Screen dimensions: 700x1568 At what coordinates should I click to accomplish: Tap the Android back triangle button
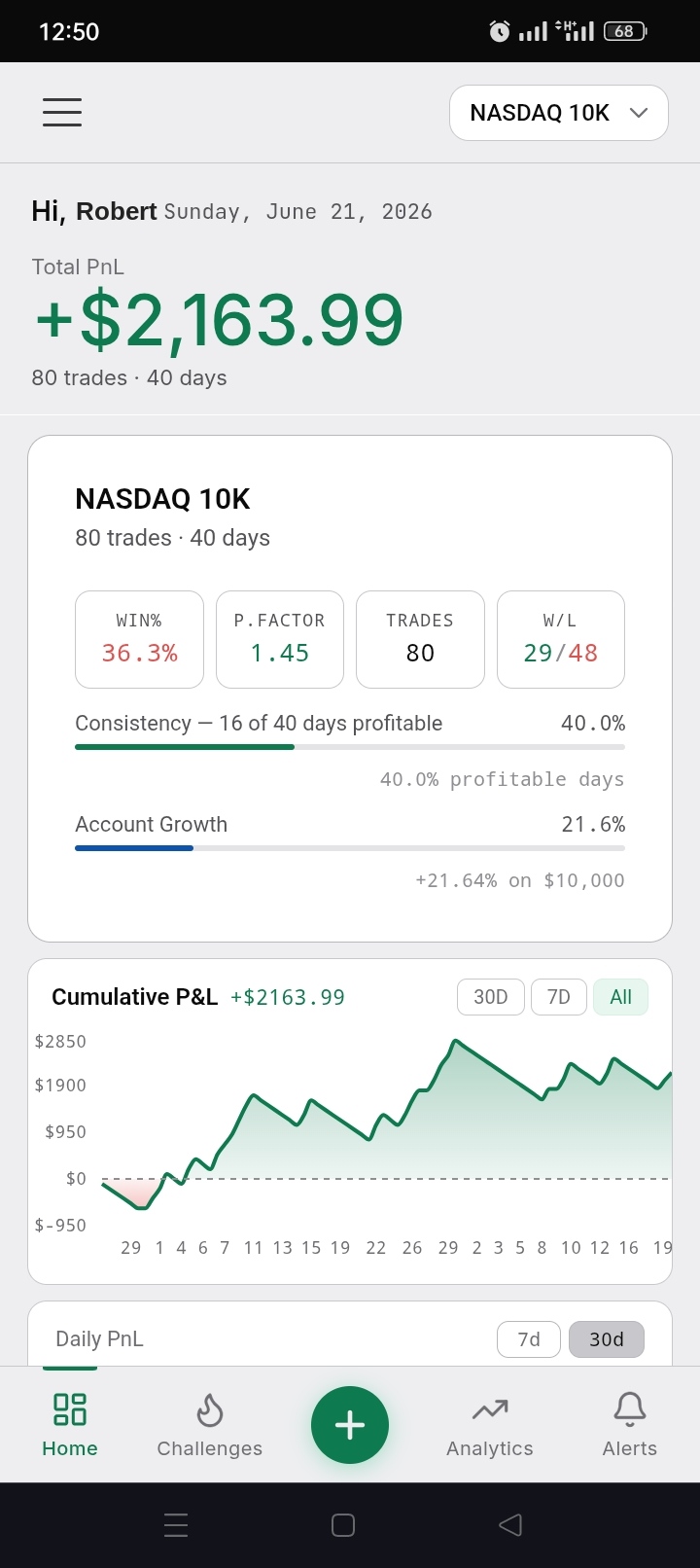(510, 1525)
